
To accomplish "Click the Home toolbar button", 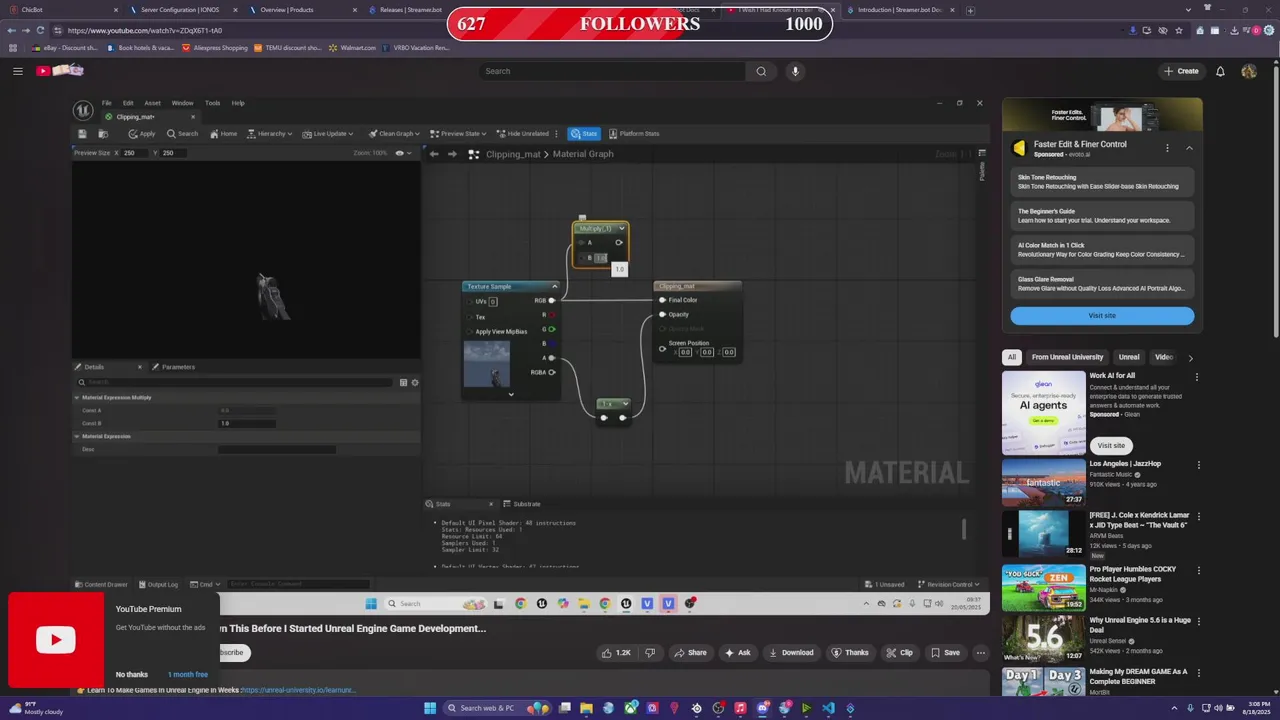I will pos(223,134).
